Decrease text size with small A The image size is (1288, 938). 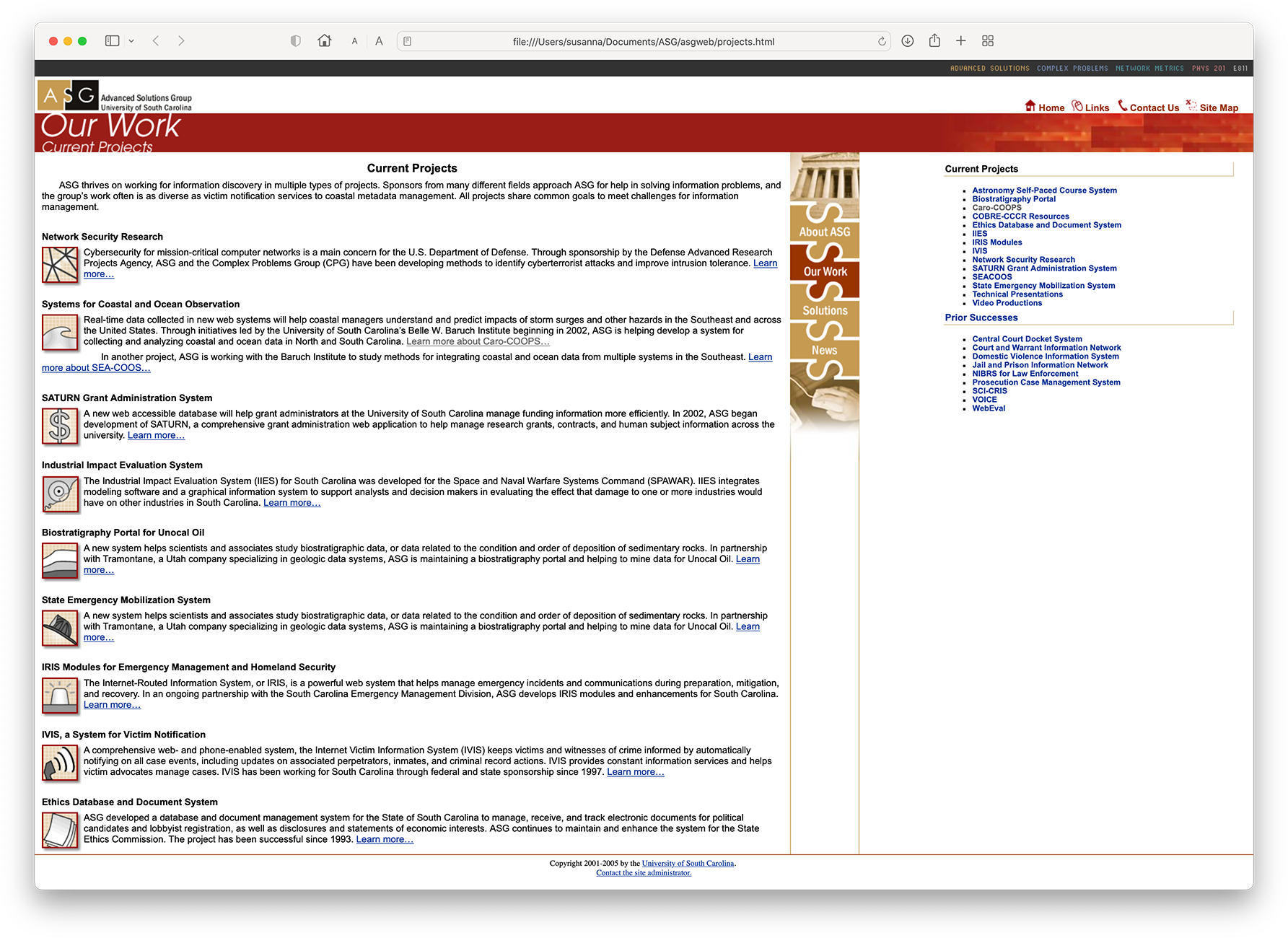tap(354, 42)
